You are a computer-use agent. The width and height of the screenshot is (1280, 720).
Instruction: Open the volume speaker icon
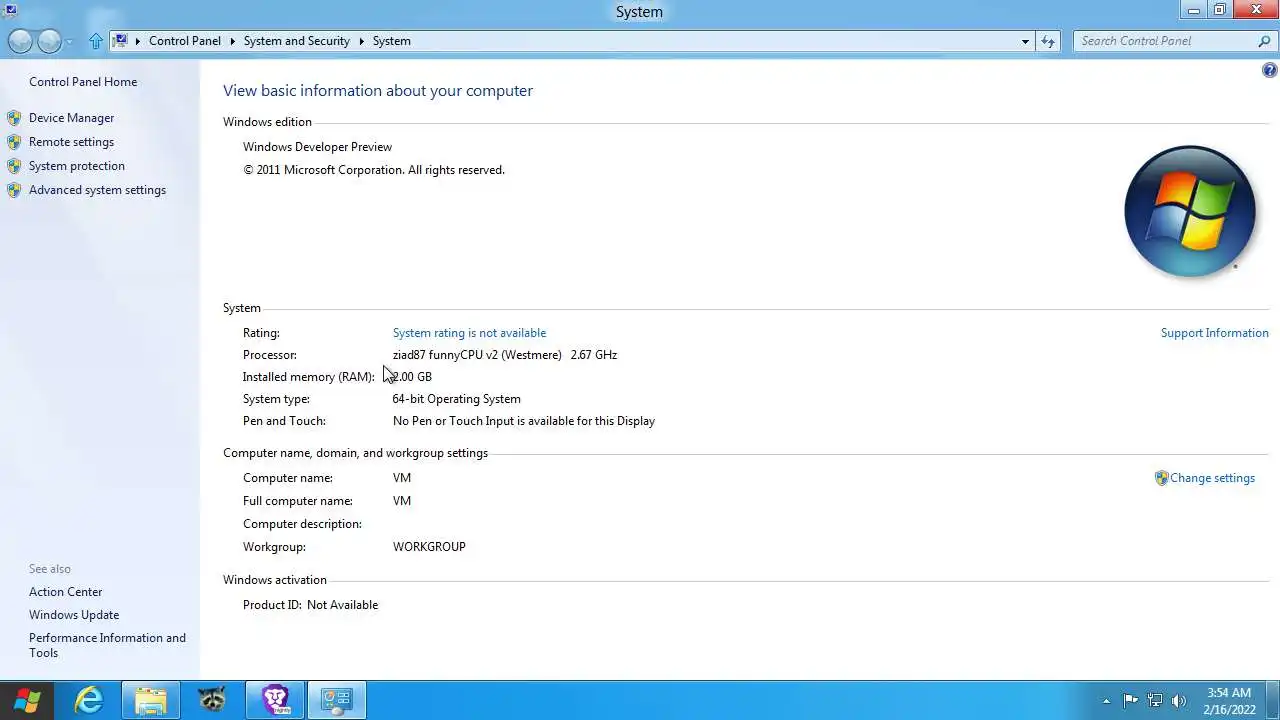(1179, 700)
